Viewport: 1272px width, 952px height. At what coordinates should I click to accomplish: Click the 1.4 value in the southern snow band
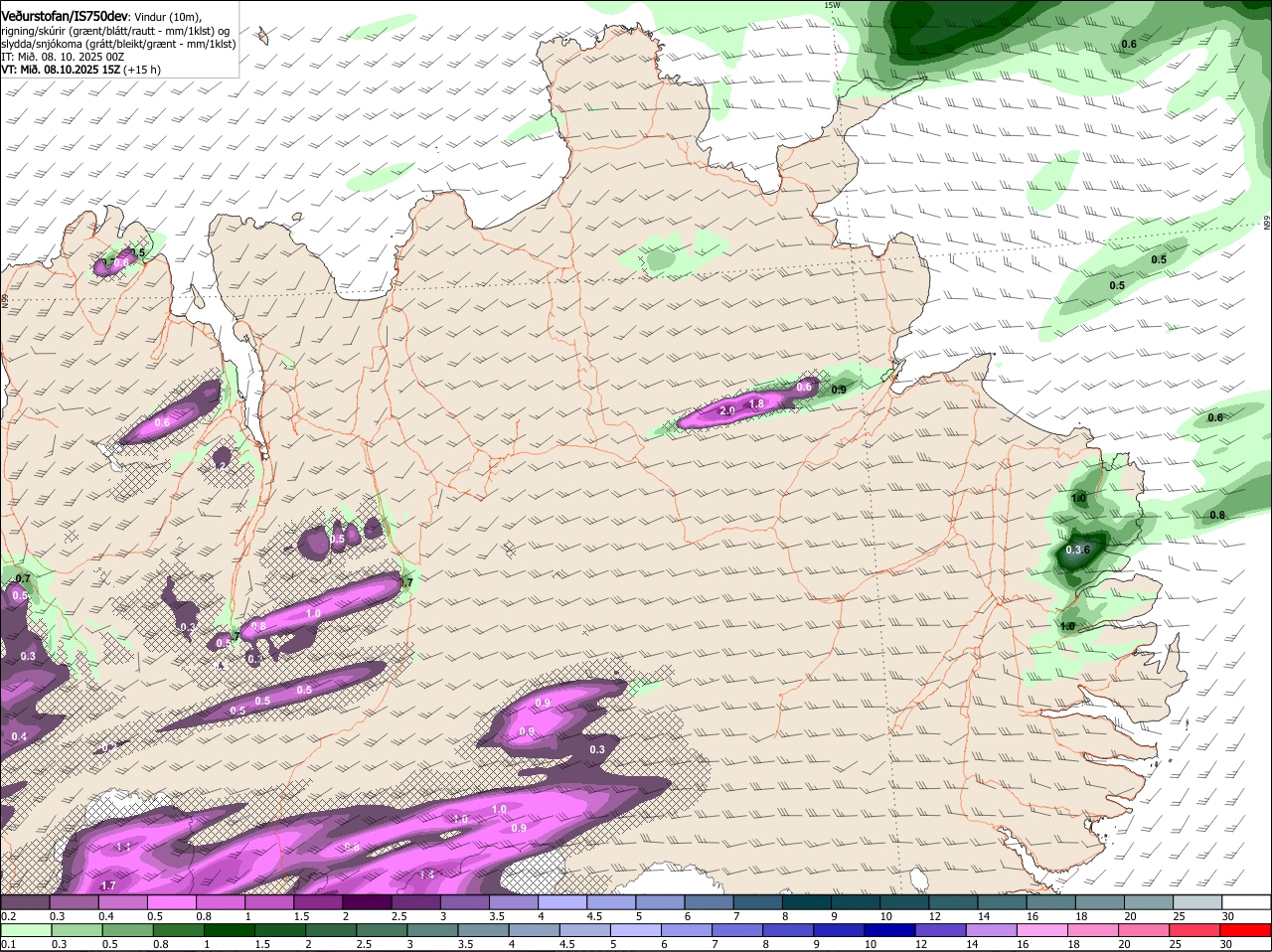427,874
